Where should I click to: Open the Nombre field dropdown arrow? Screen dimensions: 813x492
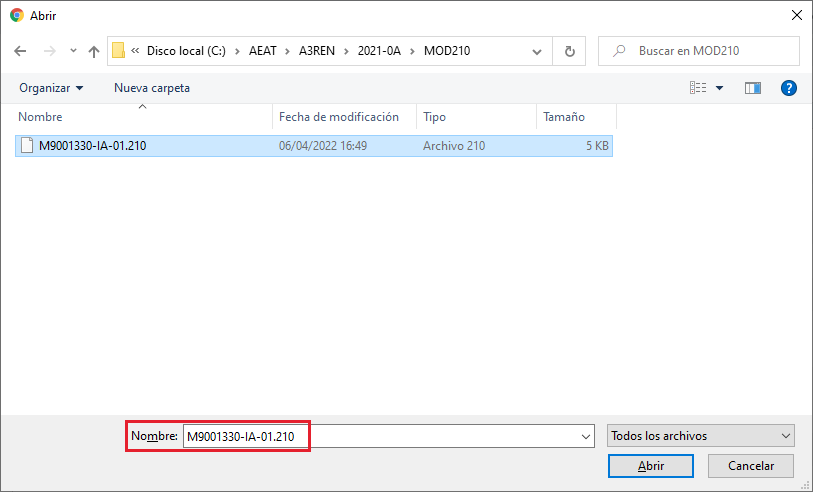pyautogui.click(x=586, y=437)
